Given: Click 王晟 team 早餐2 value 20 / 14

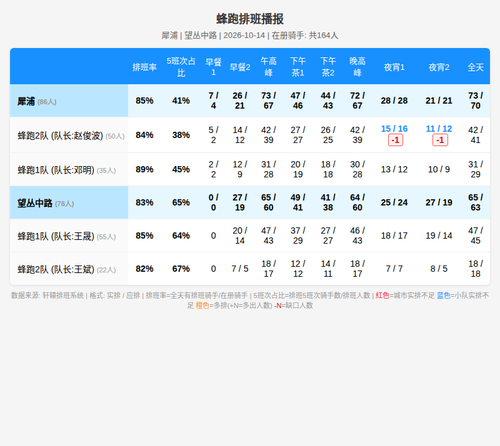Looking at the screenshot, I should [240, 236].
